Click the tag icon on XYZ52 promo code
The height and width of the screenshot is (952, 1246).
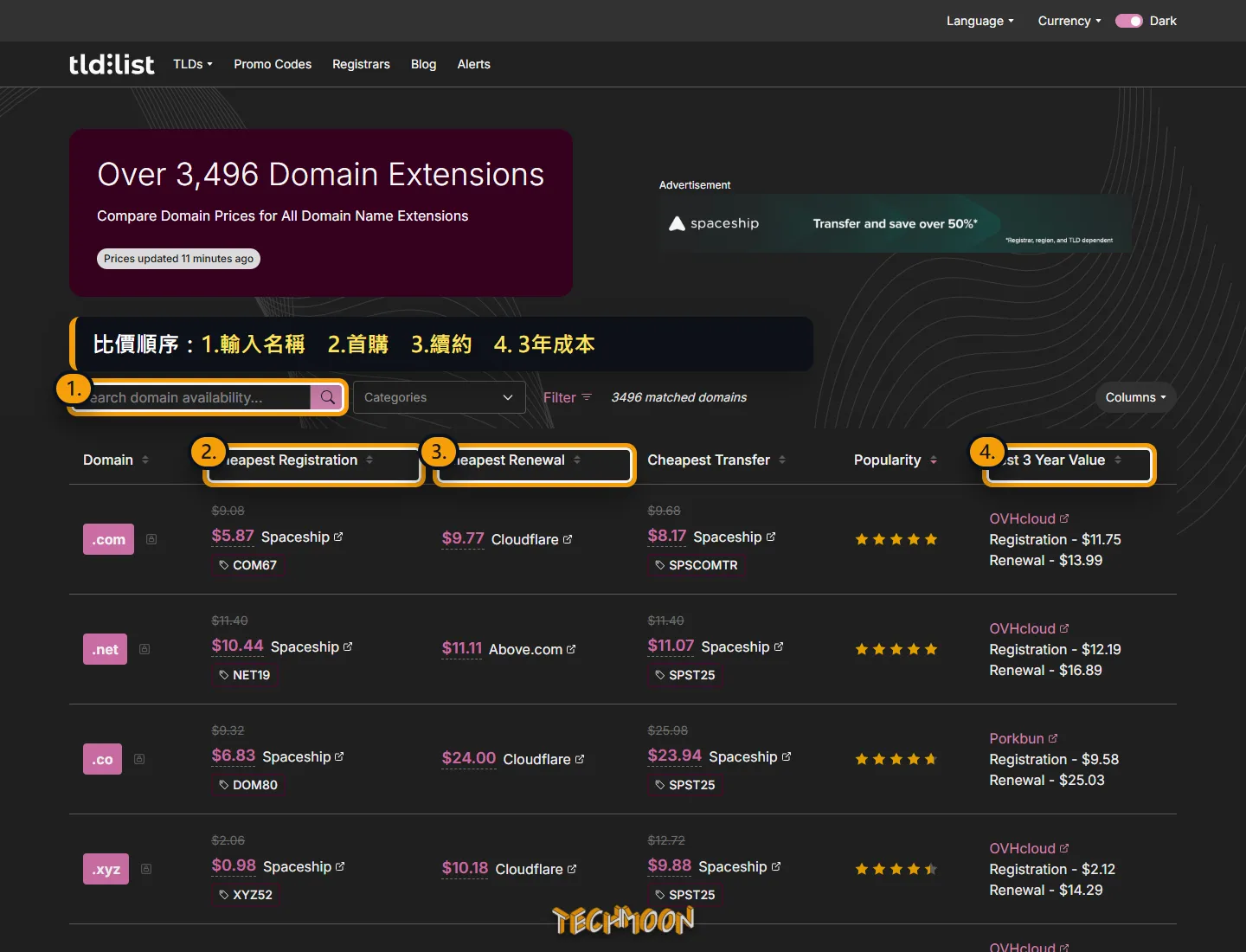[224, 895]
